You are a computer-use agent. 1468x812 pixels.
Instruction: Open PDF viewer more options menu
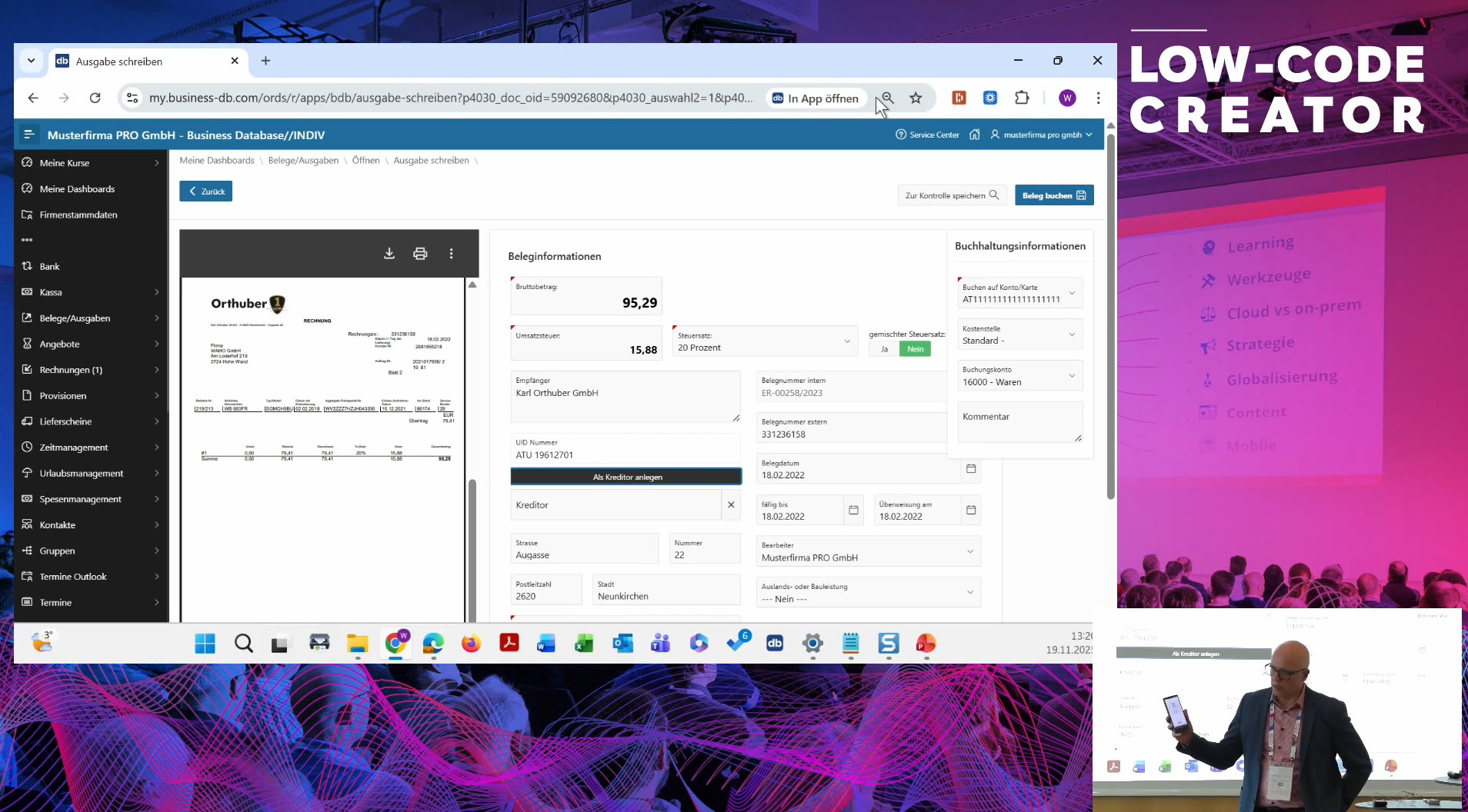pos(451,254)
